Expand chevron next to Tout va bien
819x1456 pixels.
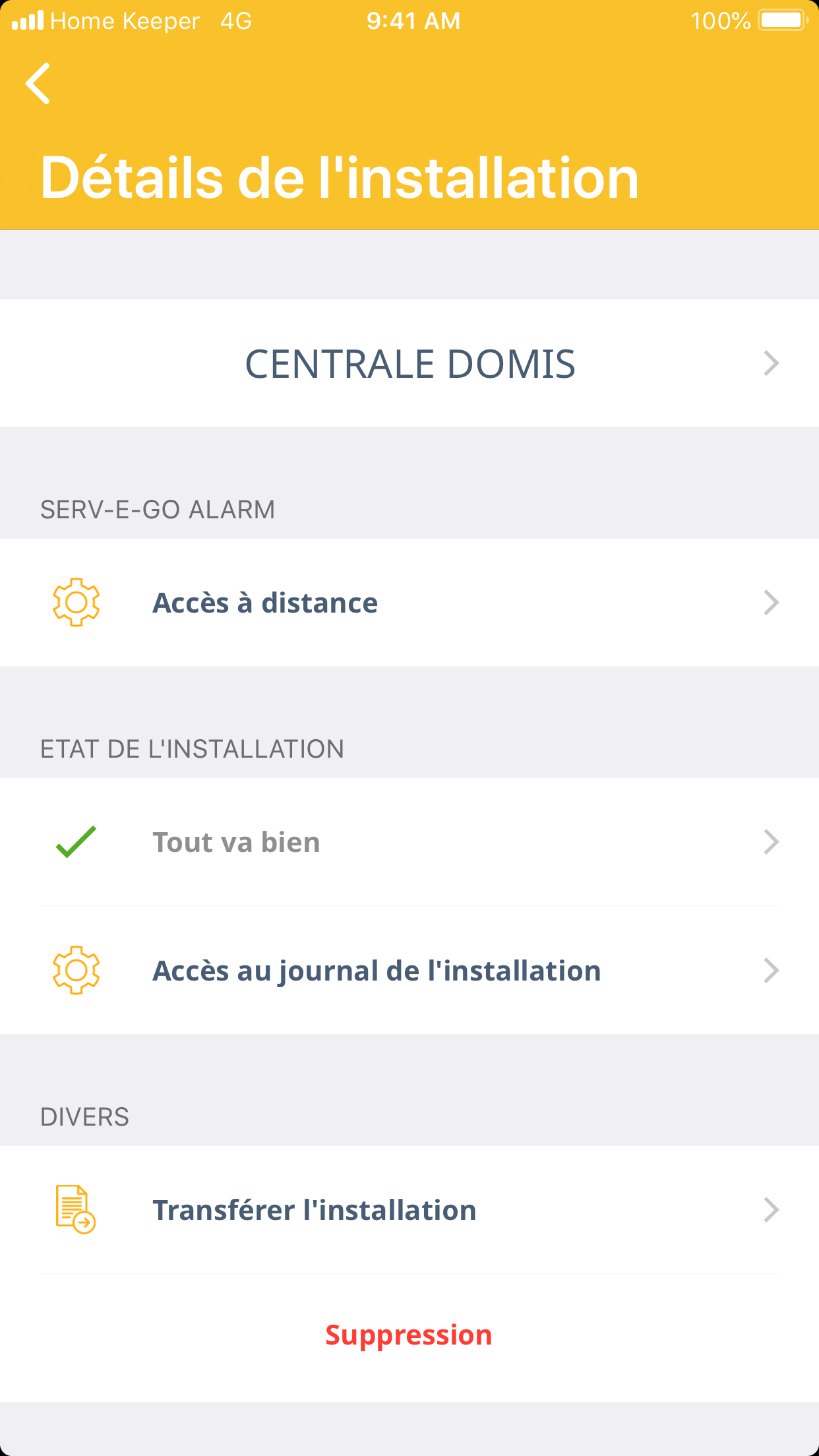pyautogui.click(x=771, y=842)
